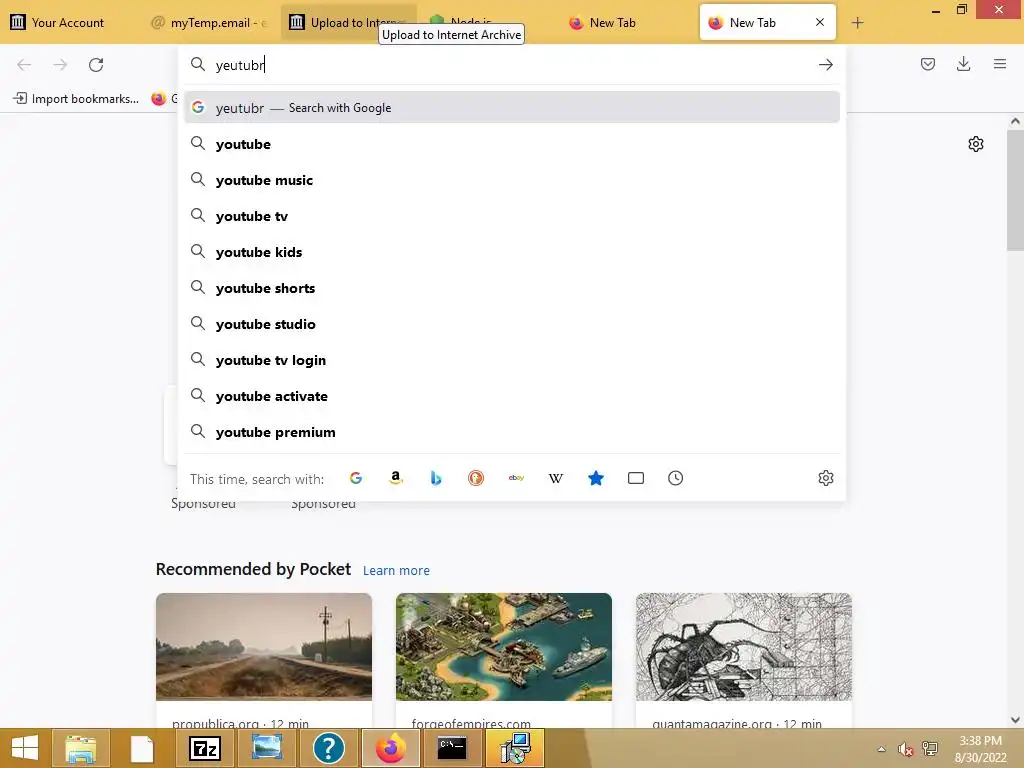Select 'youtube shorts' suggestion
Screen dimensions: 1024x768
click(x=512, y=287)
